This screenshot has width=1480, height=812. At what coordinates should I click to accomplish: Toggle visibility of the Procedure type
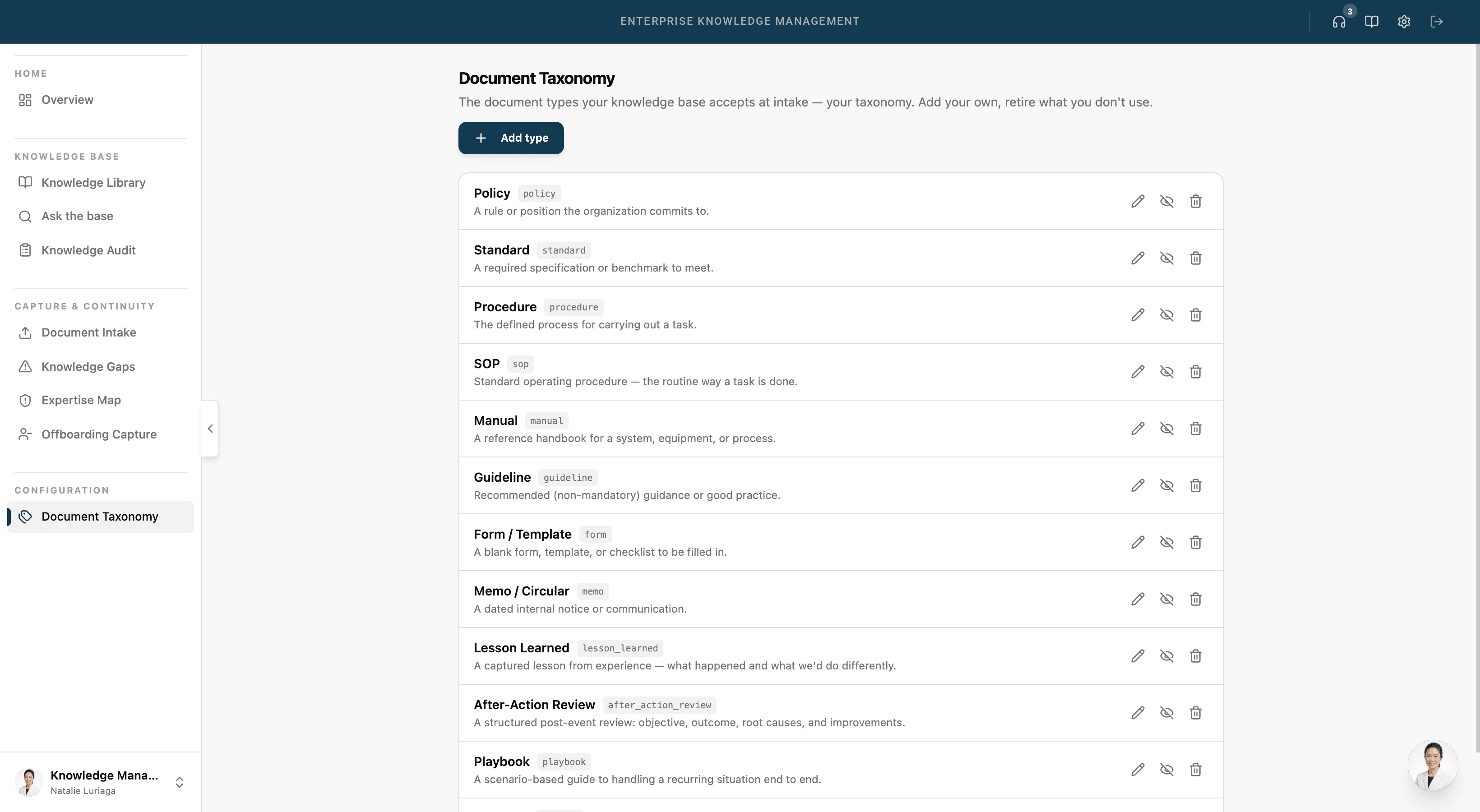click(x=1166, y=315)
